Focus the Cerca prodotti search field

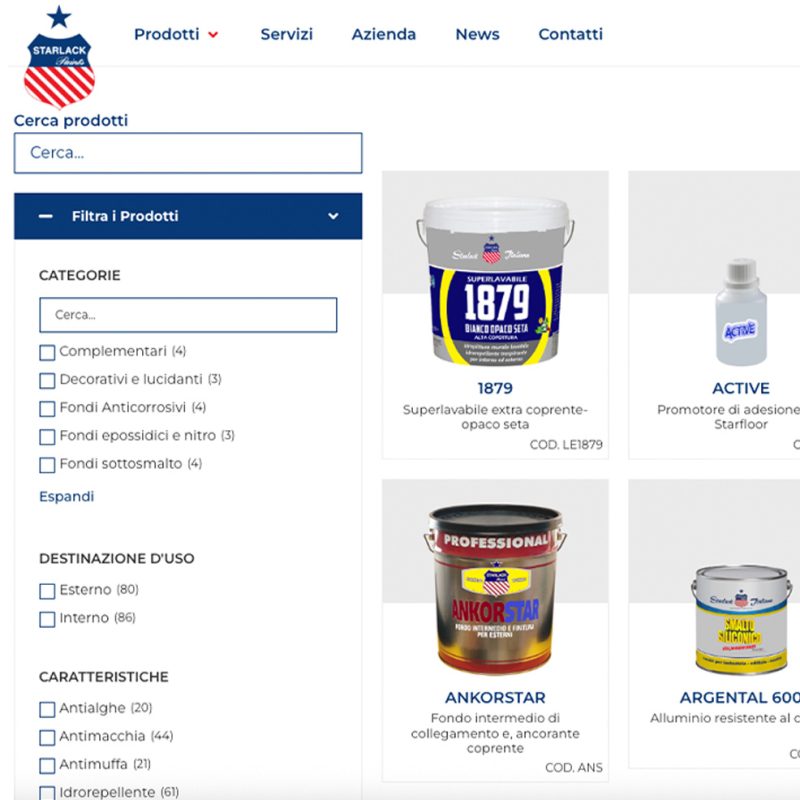click(x=188, y=153)
